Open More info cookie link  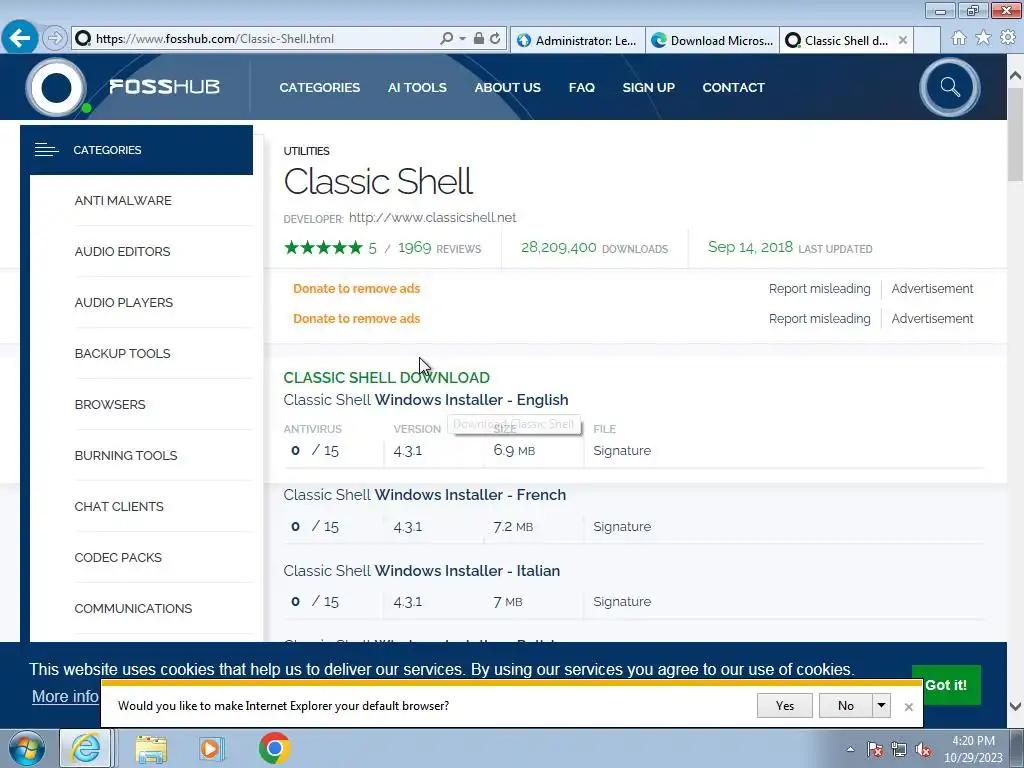pos(65,696)
